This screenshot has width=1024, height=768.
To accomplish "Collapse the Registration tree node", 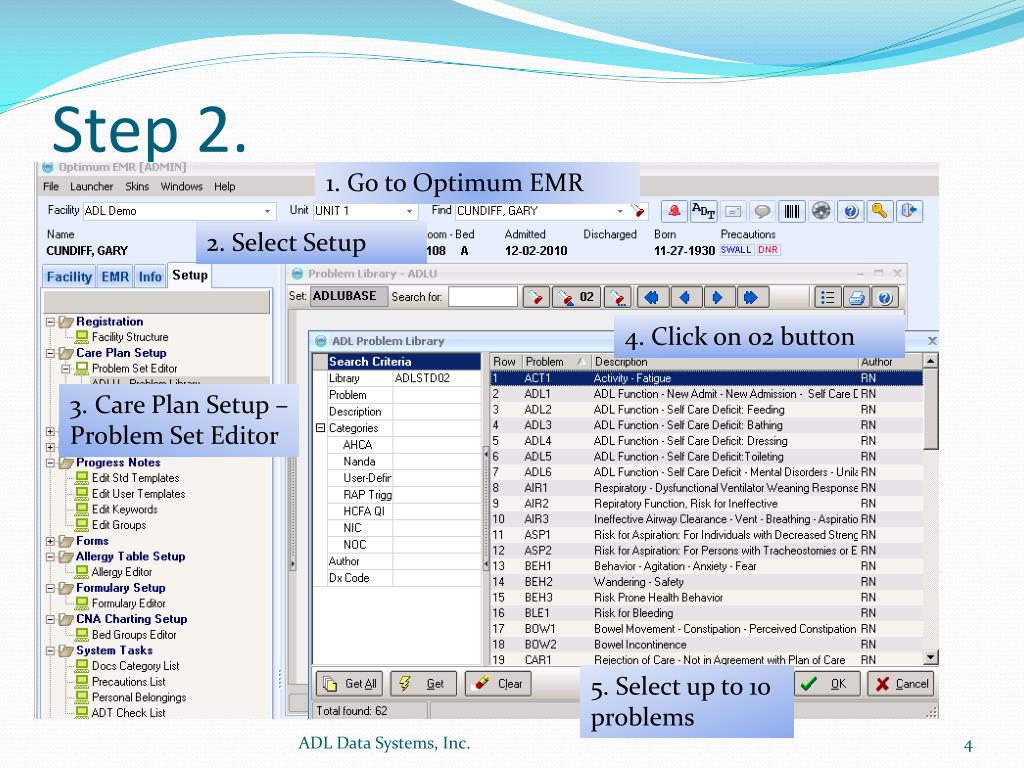I will pos(50,322).
